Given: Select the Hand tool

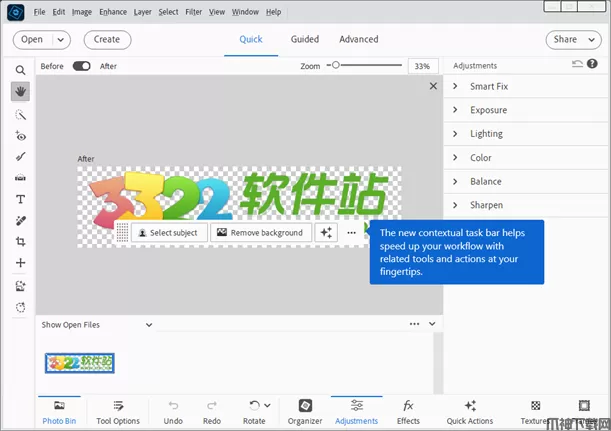Looking at the screenshot, I should pyautogui.click(x=20, y=92).
